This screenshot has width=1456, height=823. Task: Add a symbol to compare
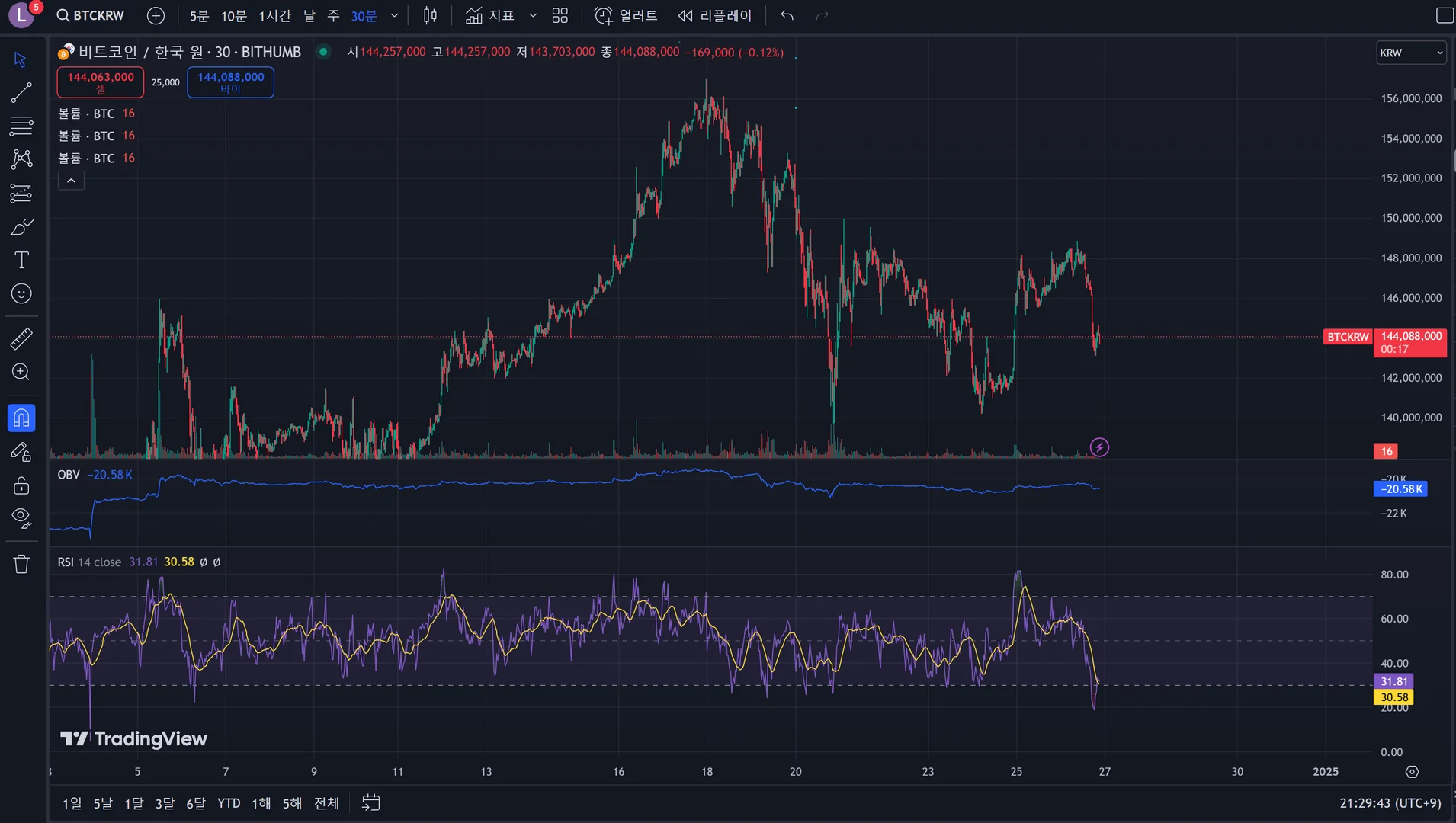pyautogui.click(x=156, y=15)
